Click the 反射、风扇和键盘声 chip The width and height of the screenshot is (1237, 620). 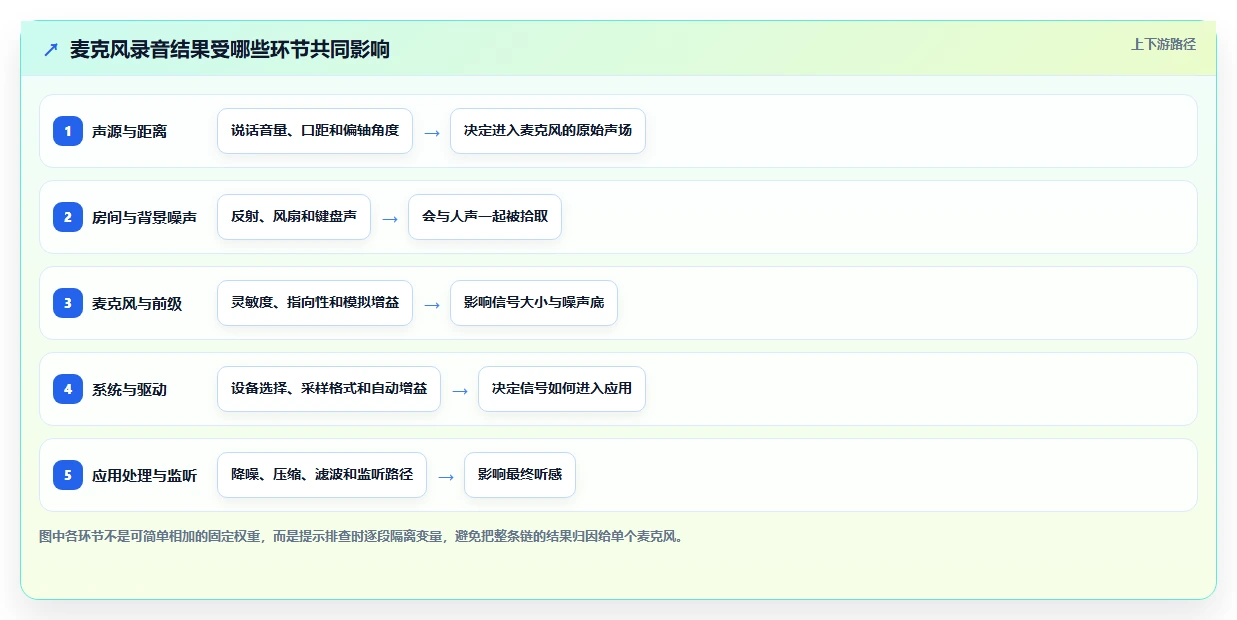coord(294,217)
